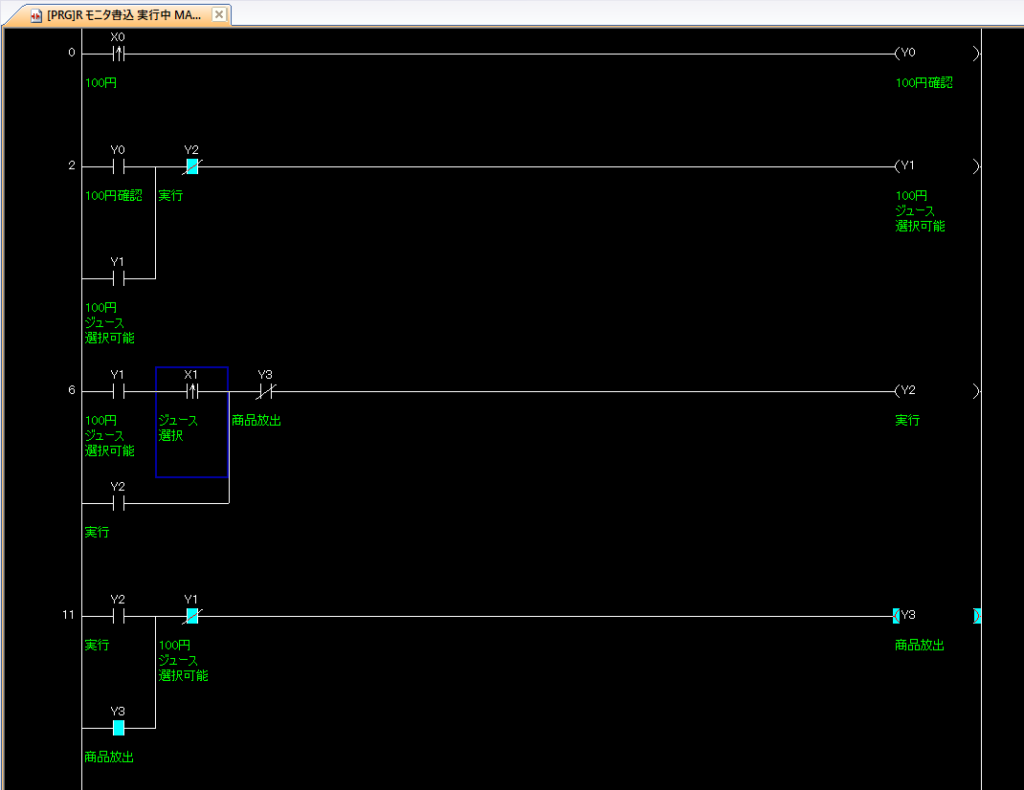Select the Y2 normally-open contact on step 11
This screenshot has height=790, width=1024.
point(118,616)
